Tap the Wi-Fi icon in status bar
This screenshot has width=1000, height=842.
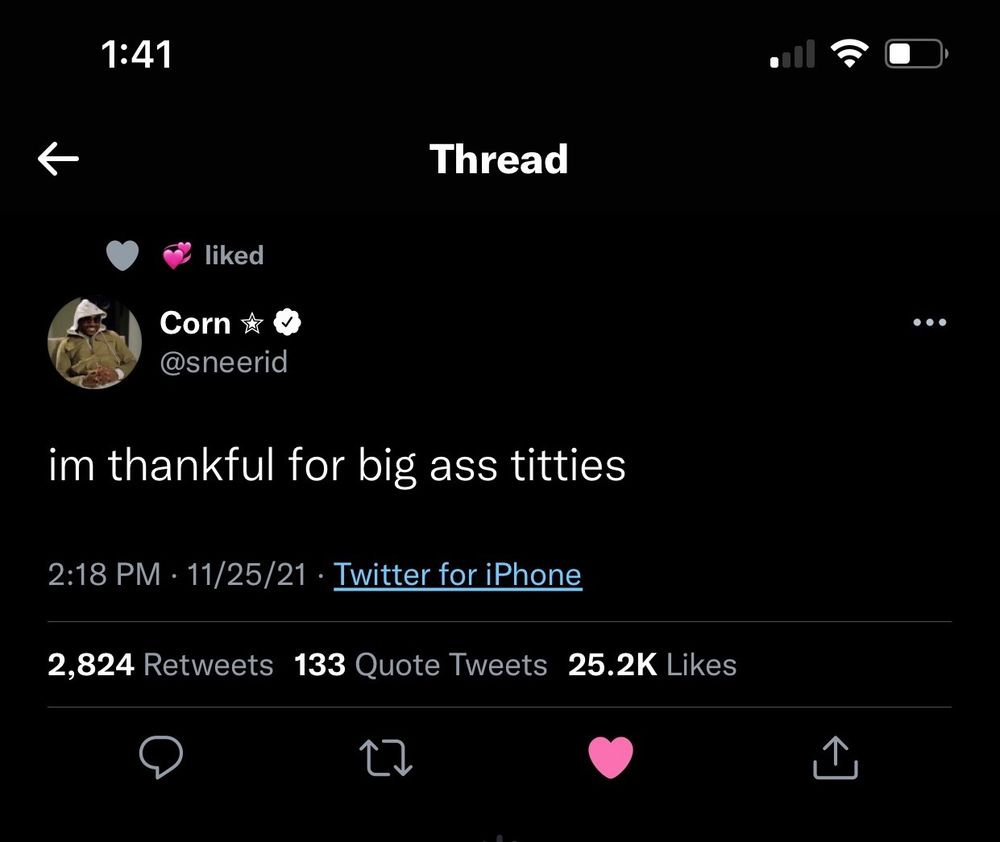click(x=849, y=54)
